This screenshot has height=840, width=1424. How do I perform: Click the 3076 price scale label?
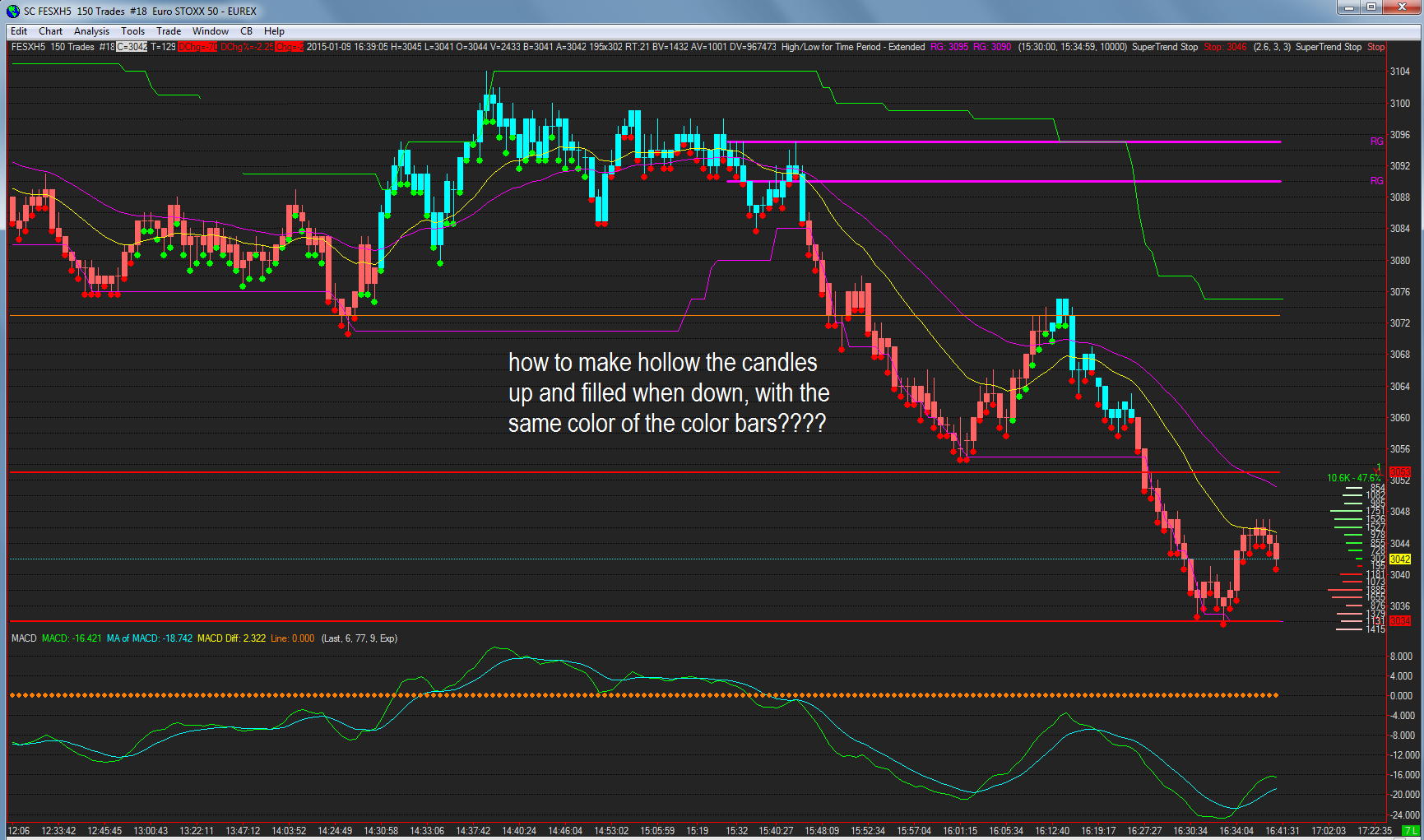click(1400, 292)
